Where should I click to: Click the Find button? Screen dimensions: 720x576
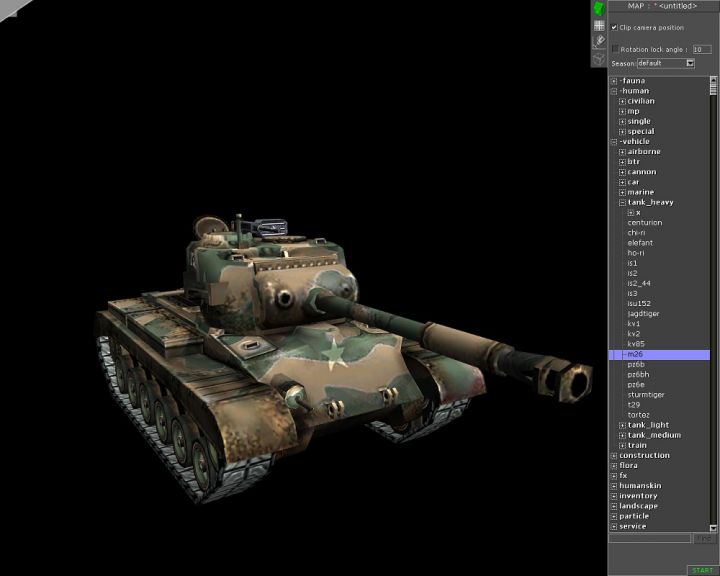(x=703, y=539)
